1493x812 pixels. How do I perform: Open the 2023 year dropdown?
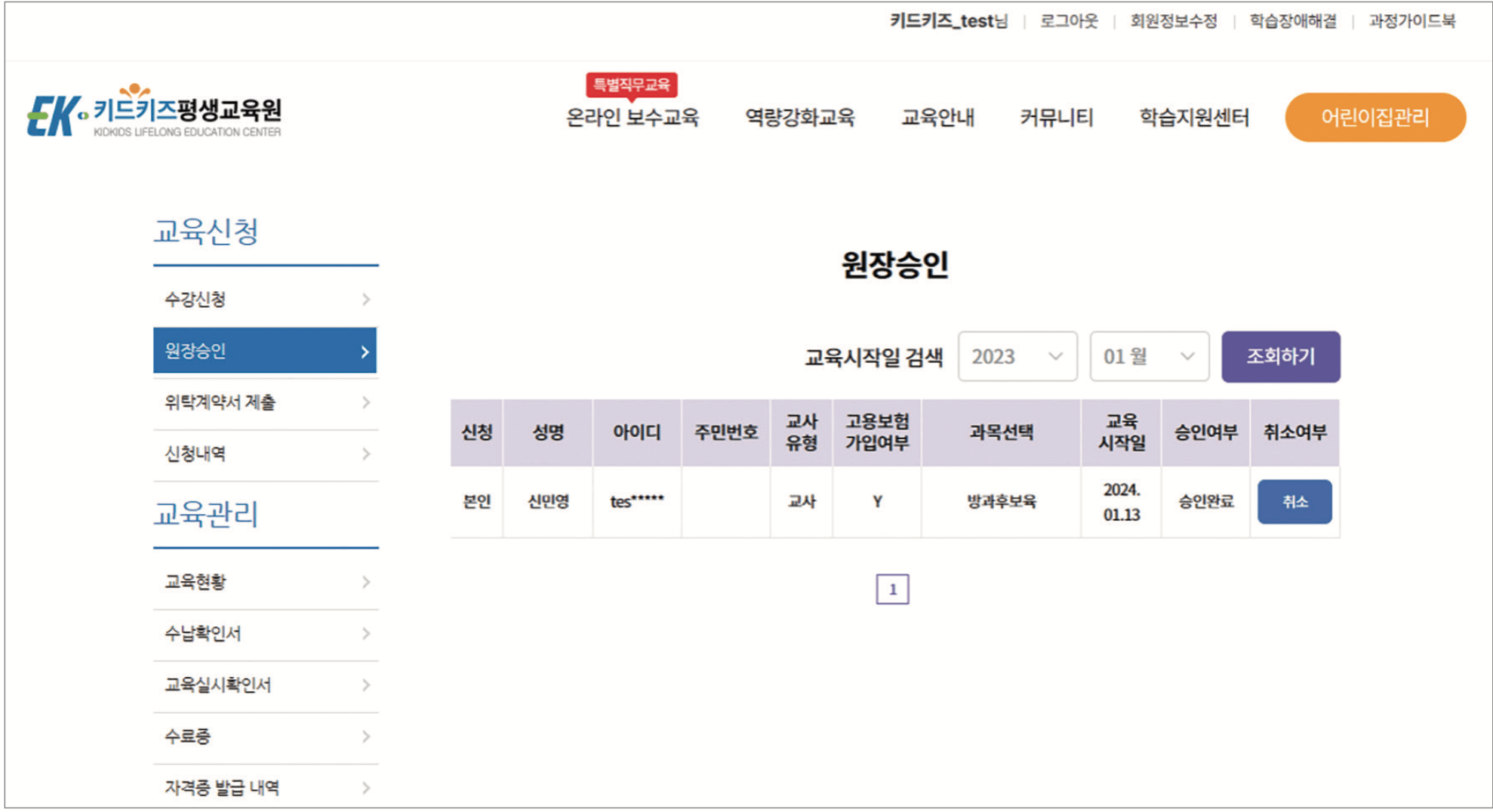(x=1017, y=357)
